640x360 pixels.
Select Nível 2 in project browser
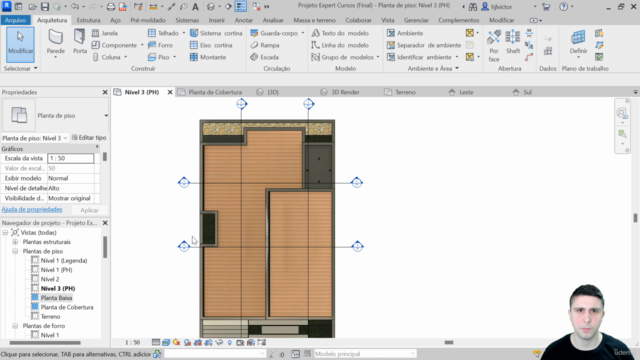(50, 279)
